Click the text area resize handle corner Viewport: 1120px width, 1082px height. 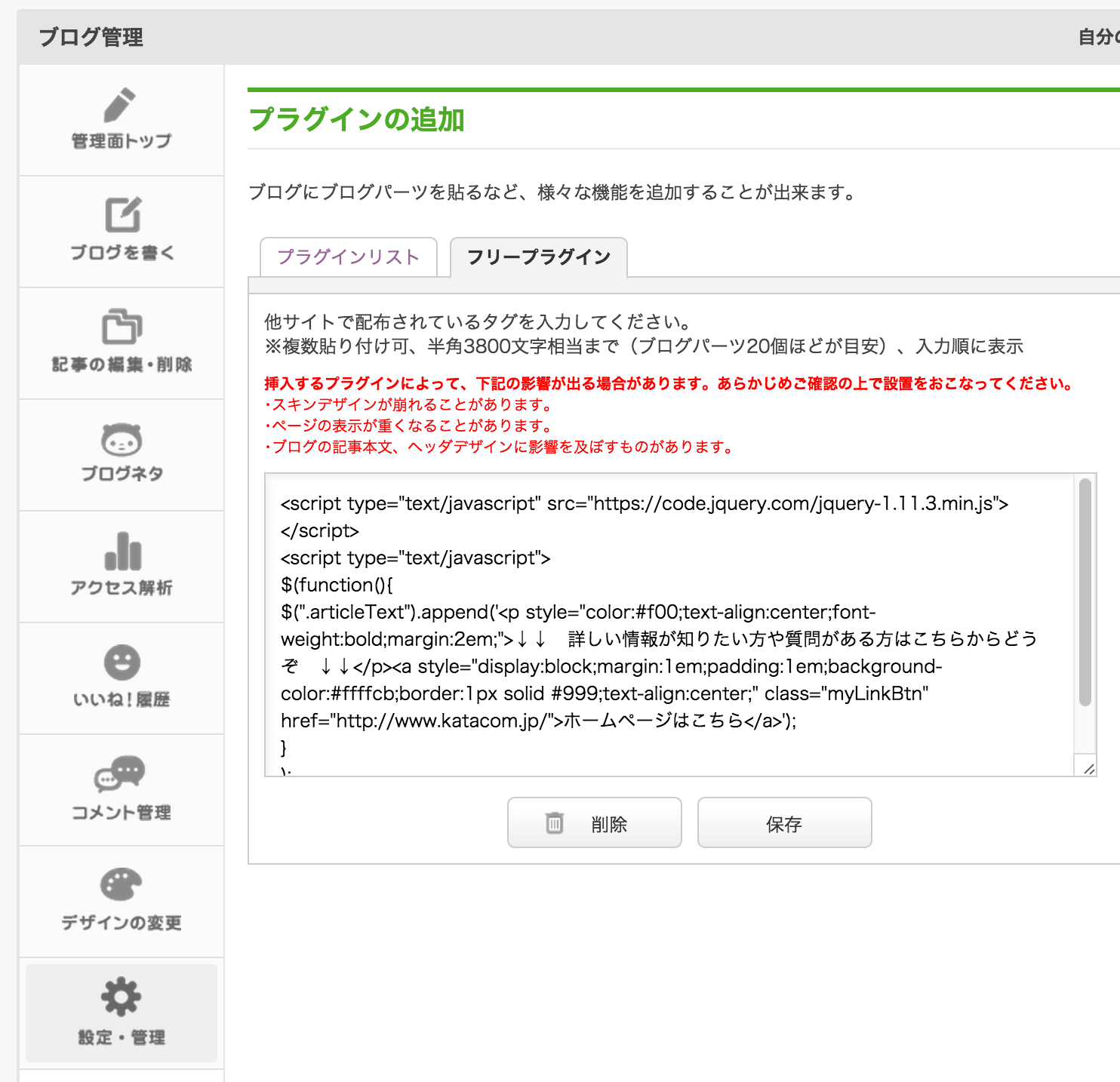point(1088,769)
